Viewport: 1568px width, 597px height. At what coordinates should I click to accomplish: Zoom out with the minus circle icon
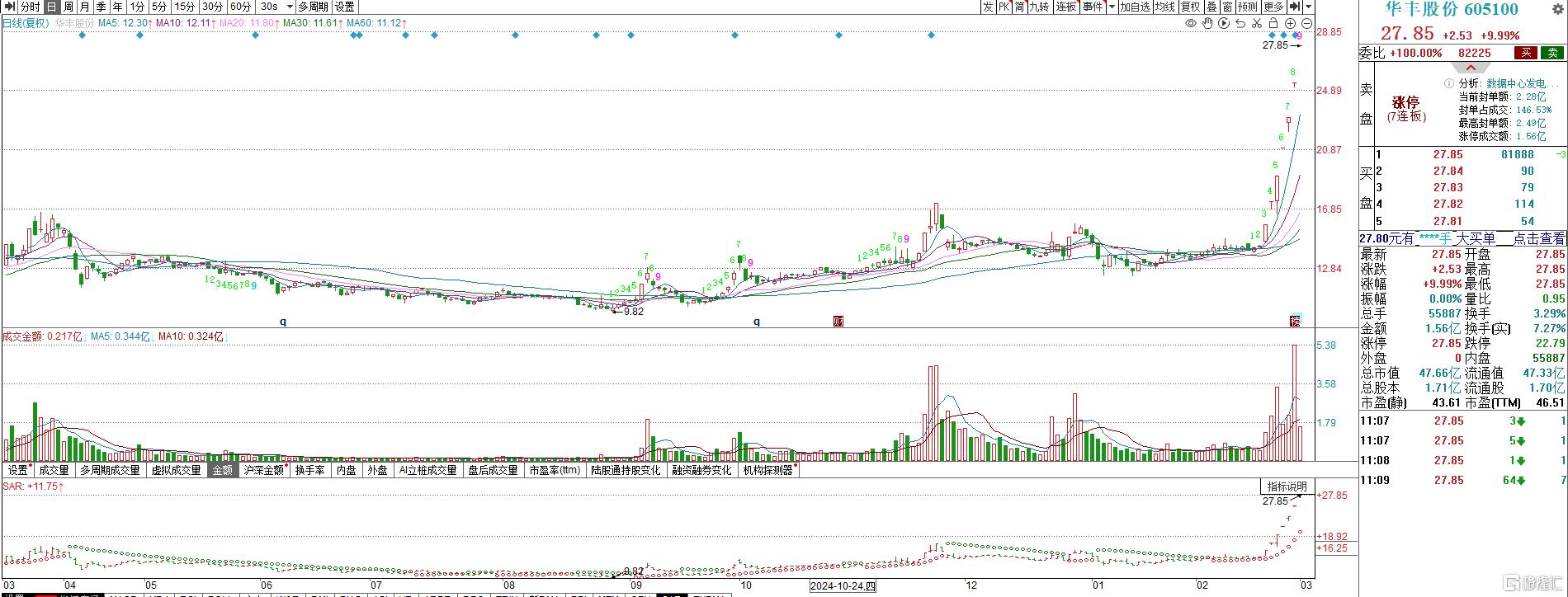(x=1307, y=23)
